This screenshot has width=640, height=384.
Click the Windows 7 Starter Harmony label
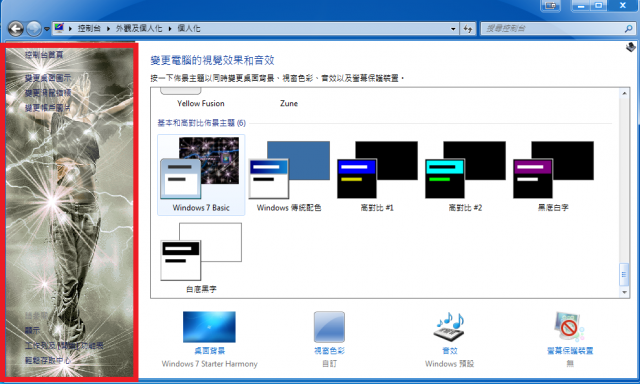point(209,364)
